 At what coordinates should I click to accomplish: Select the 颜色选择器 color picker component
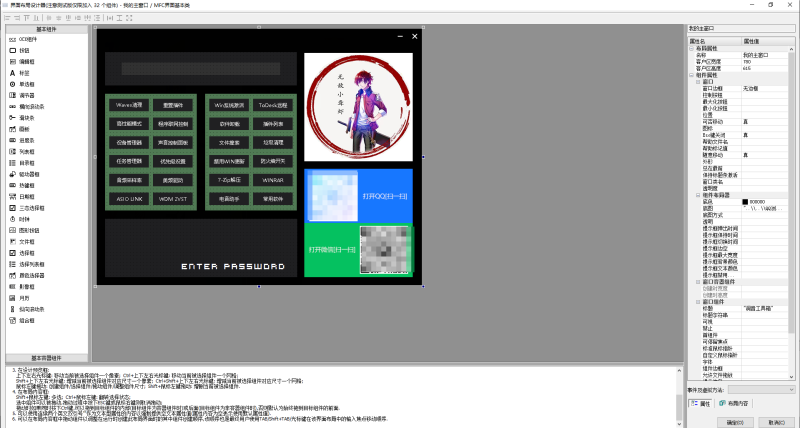(27, 275)
